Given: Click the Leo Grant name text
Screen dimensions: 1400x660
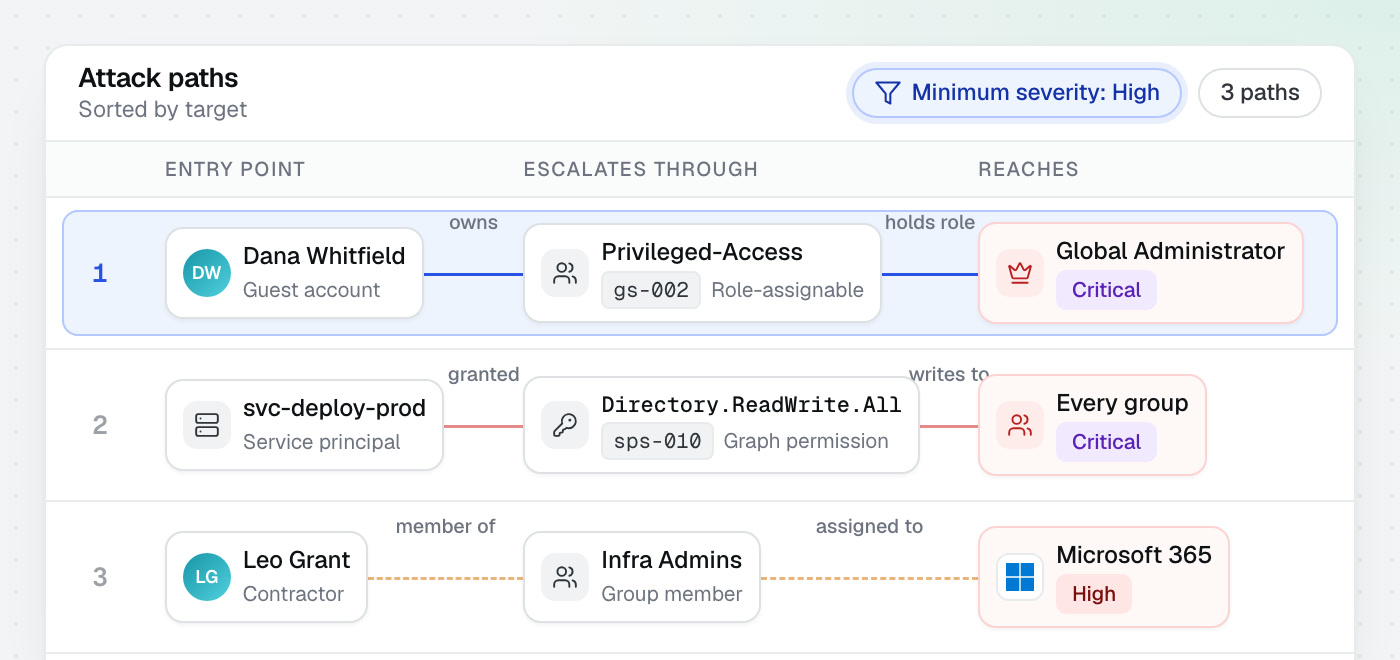Looking at the screenshot, I should (x=297, y=560).
